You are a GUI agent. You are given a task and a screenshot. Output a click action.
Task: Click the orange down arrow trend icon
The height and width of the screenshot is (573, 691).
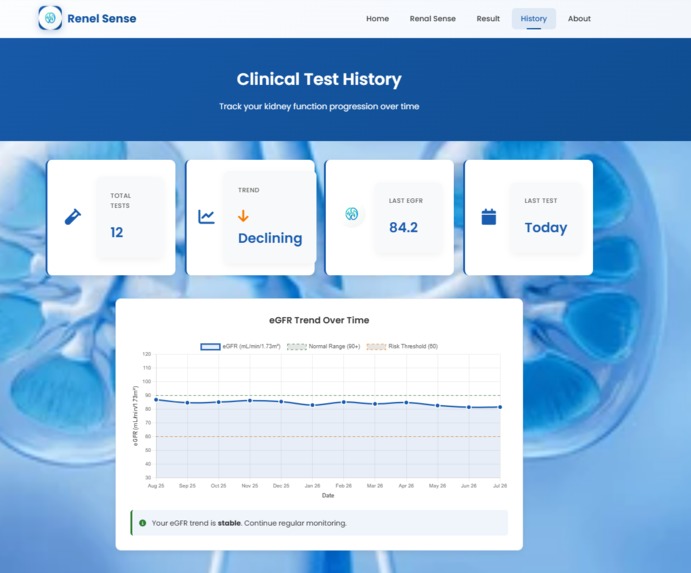243,216
